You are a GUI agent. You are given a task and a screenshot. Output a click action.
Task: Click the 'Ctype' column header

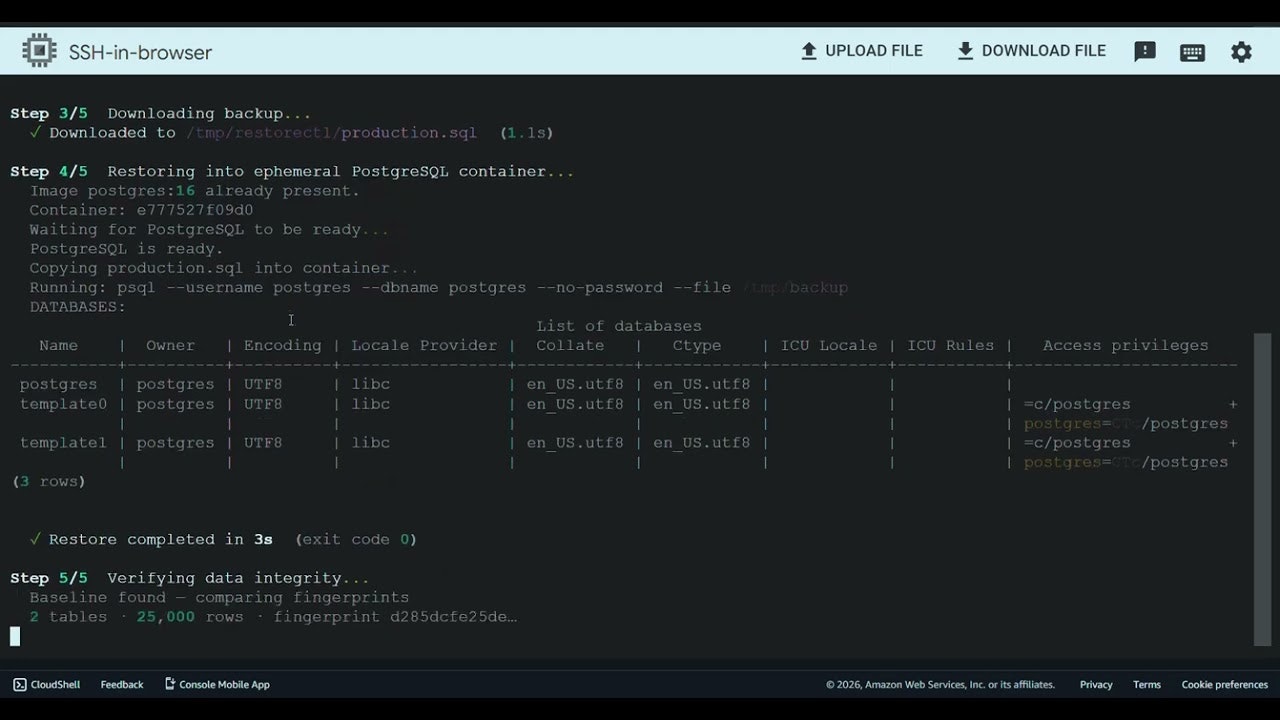[697, 346]
